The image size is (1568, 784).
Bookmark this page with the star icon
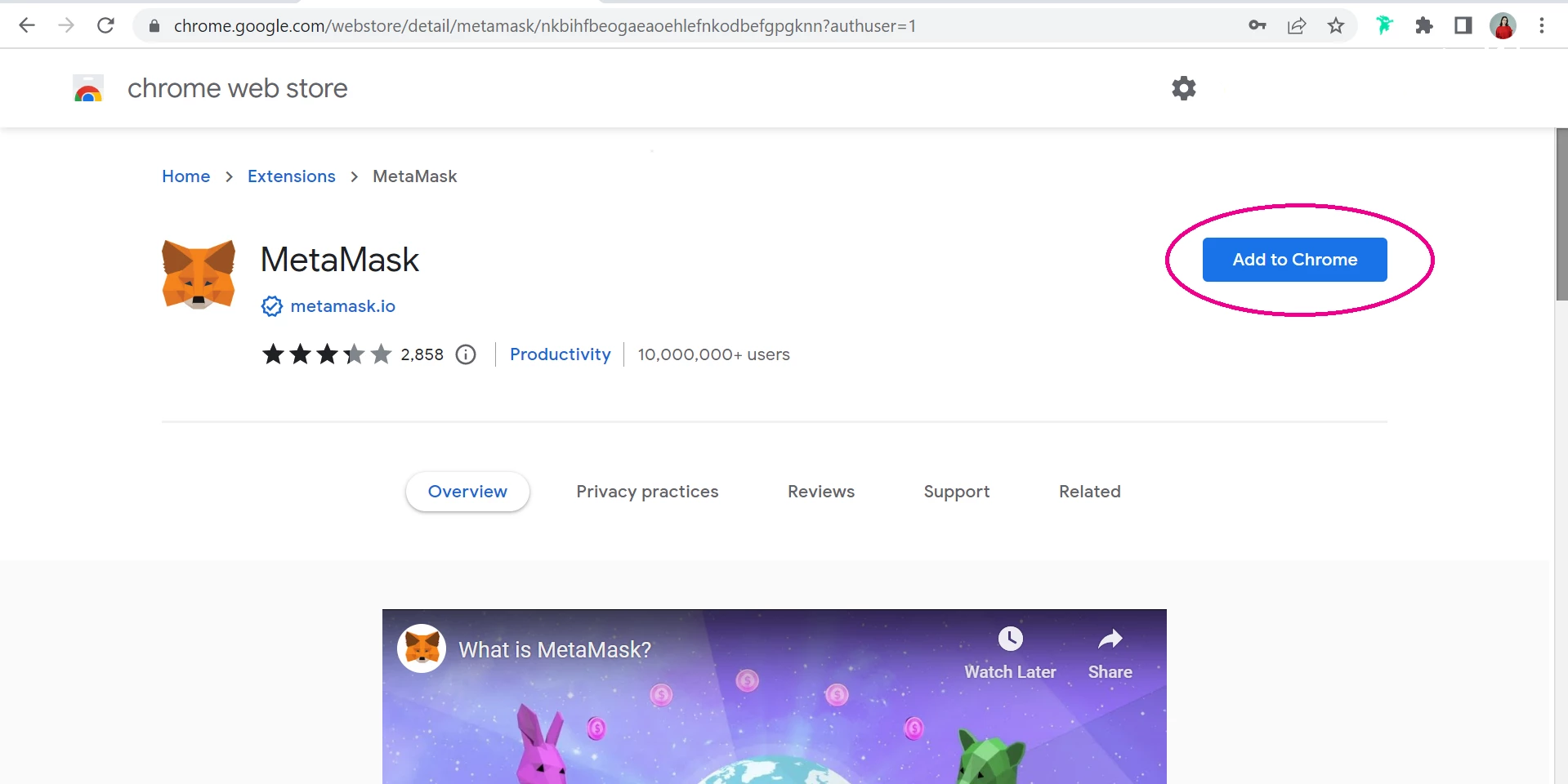click(1336, 25)
